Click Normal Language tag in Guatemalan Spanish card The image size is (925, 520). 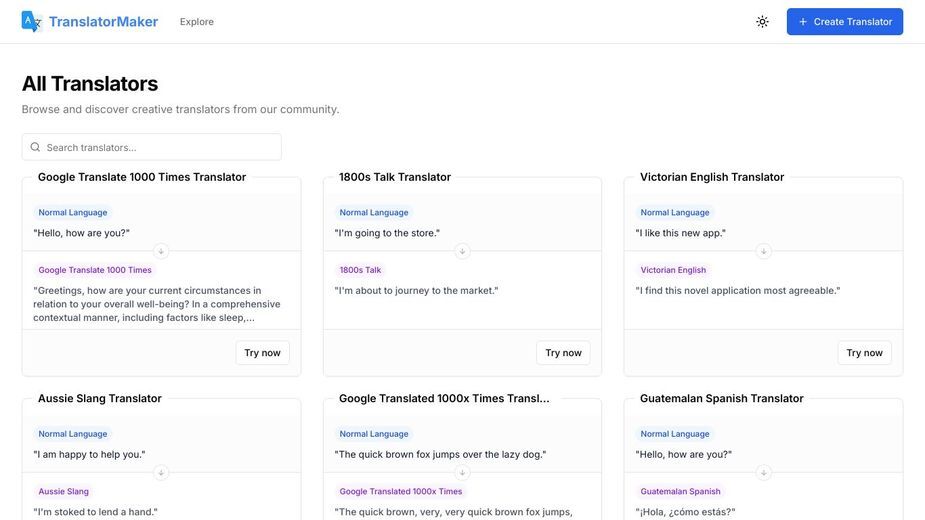point(675,434)
